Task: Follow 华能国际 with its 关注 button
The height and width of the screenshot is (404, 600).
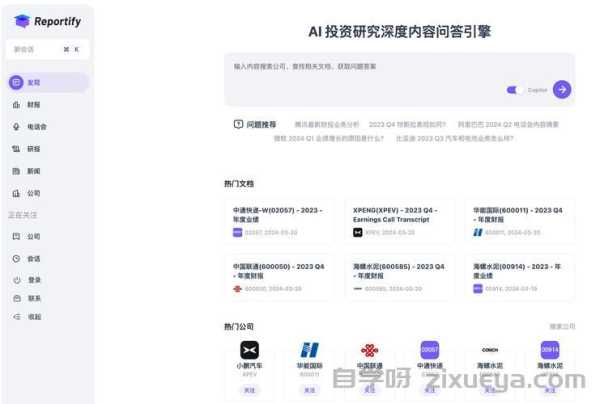Action: pos(310,390)
